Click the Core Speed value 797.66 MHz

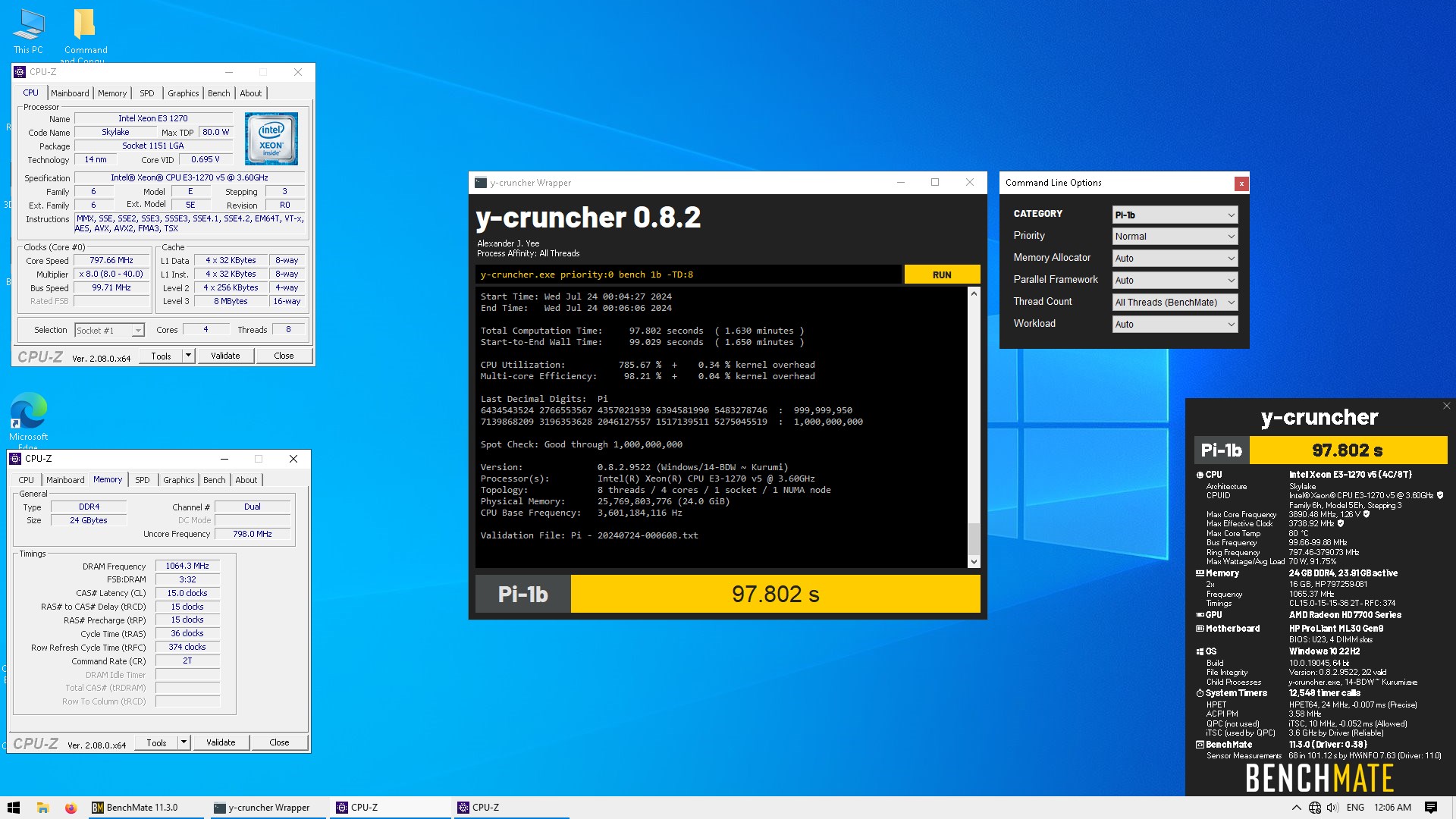point(111,260)
